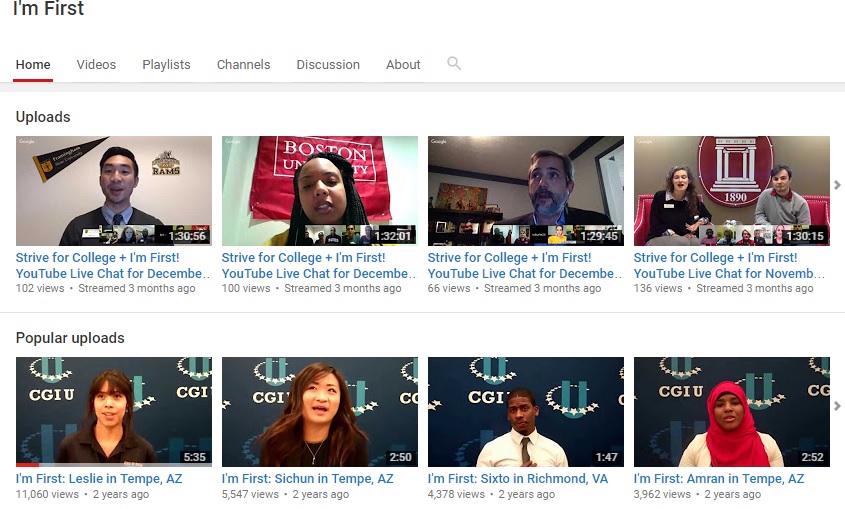Image resolution: width=845 pixels, height=509 pixels.
Task: Show next uploads with right chevron
Action: click(837, 185)
